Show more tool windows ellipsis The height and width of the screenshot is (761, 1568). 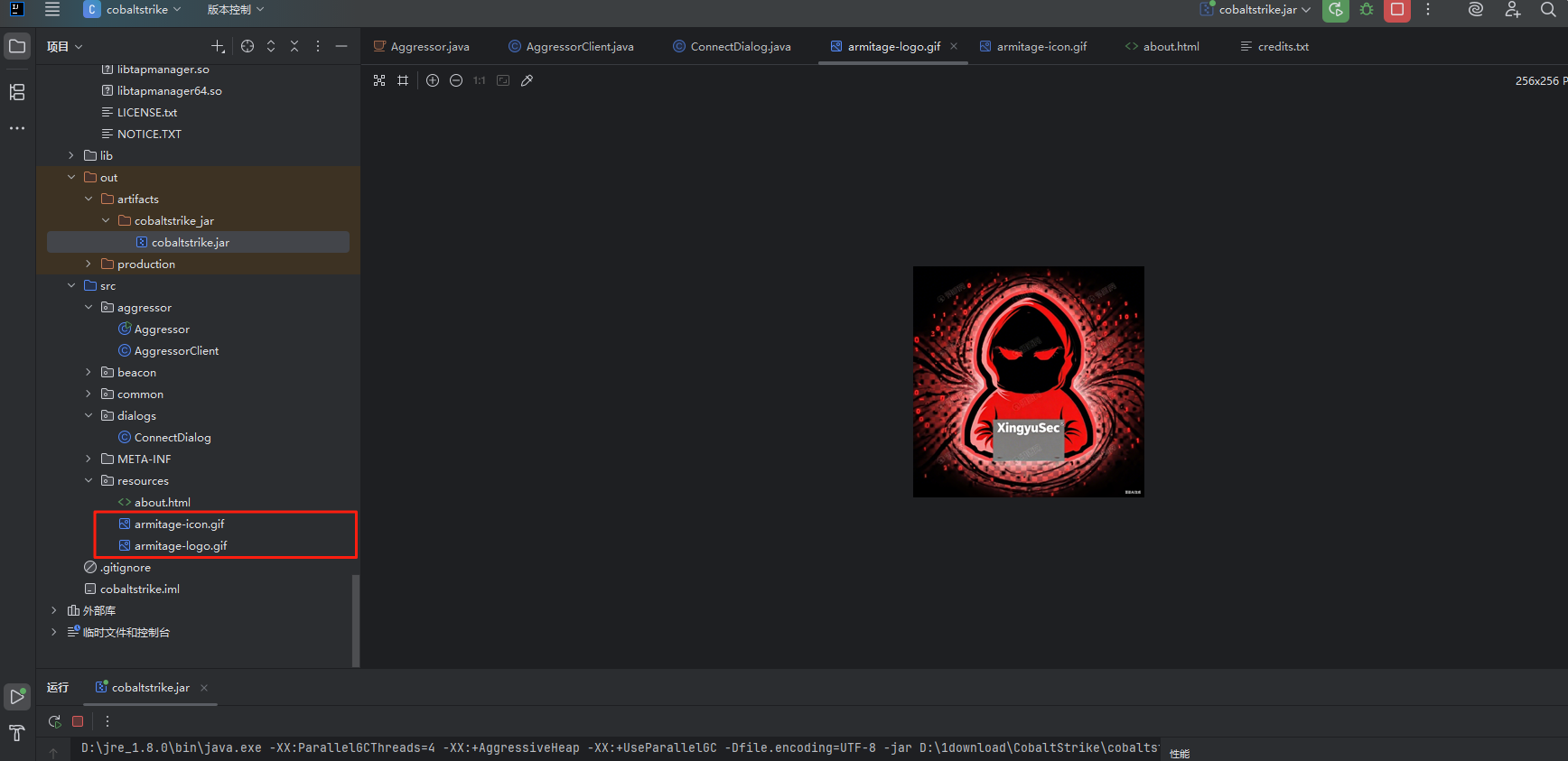coord(17,128)
